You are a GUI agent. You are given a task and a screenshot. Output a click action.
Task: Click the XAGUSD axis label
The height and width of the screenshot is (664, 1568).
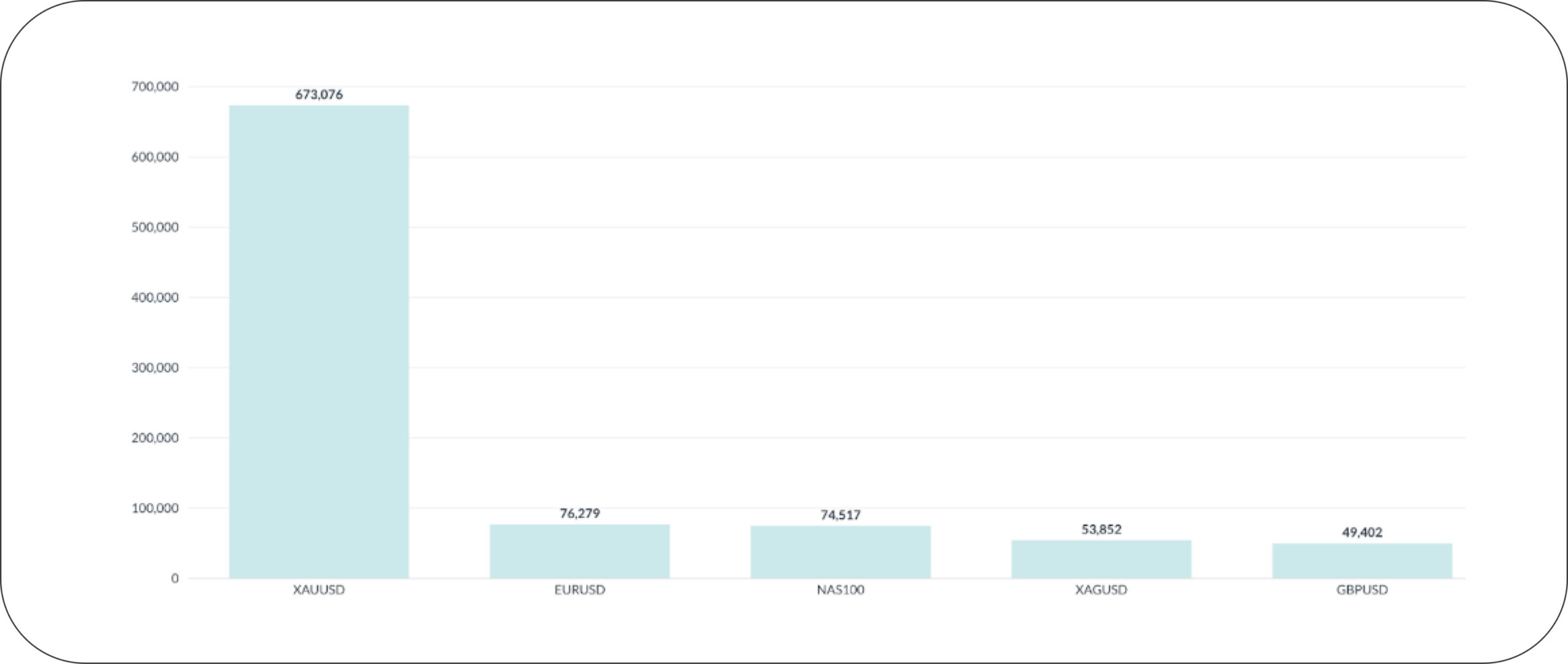(x=1101, y=590)
